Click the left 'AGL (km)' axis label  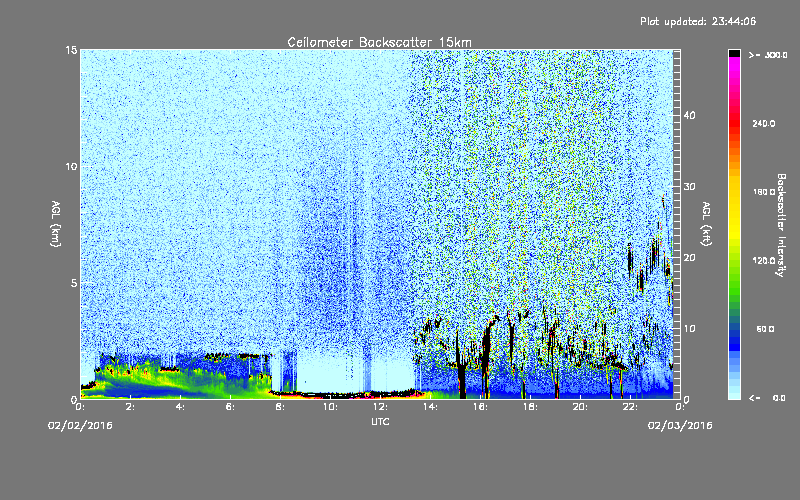coord(56,223)
